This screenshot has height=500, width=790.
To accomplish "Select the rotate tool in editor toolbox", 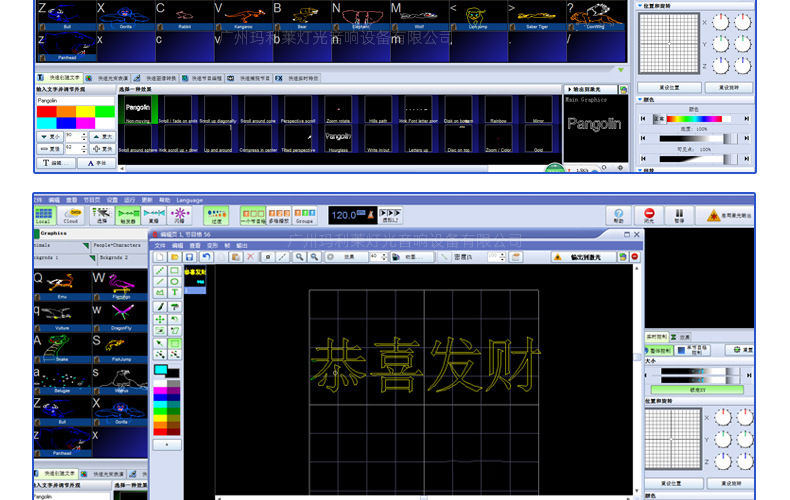I will 174,319.
